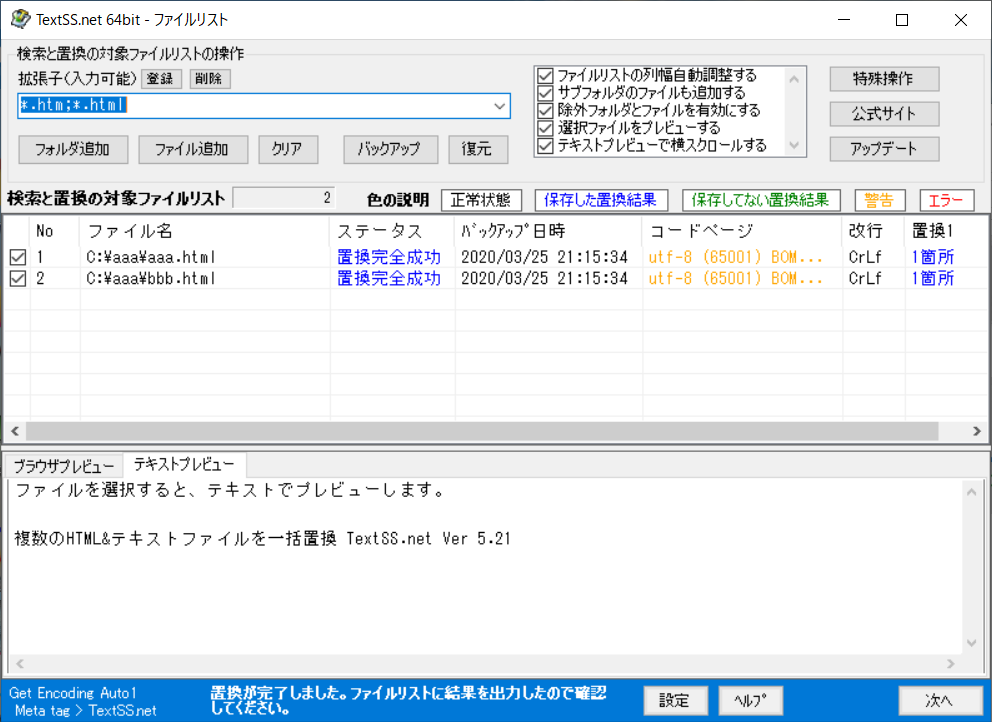Image resolution: width=992 pixels, height=722 pixels.
Task: Open 特殊操作 special operations
Action: click(884, 79)
